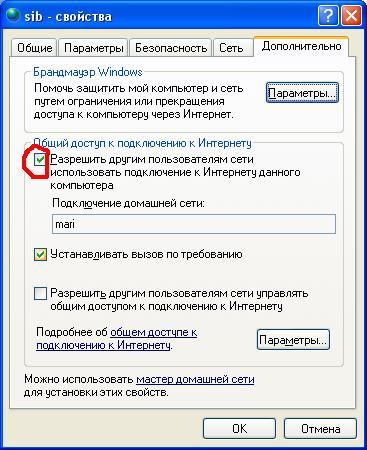This screenshot has width=367, height=450.
Task: Open the Параметры tab
Action: tap(94, 48)
